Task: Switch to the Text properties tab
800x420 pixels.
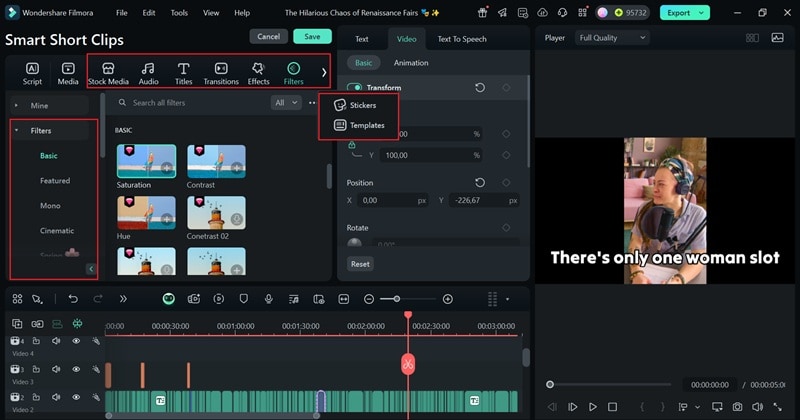Action: tap(361, 39)
